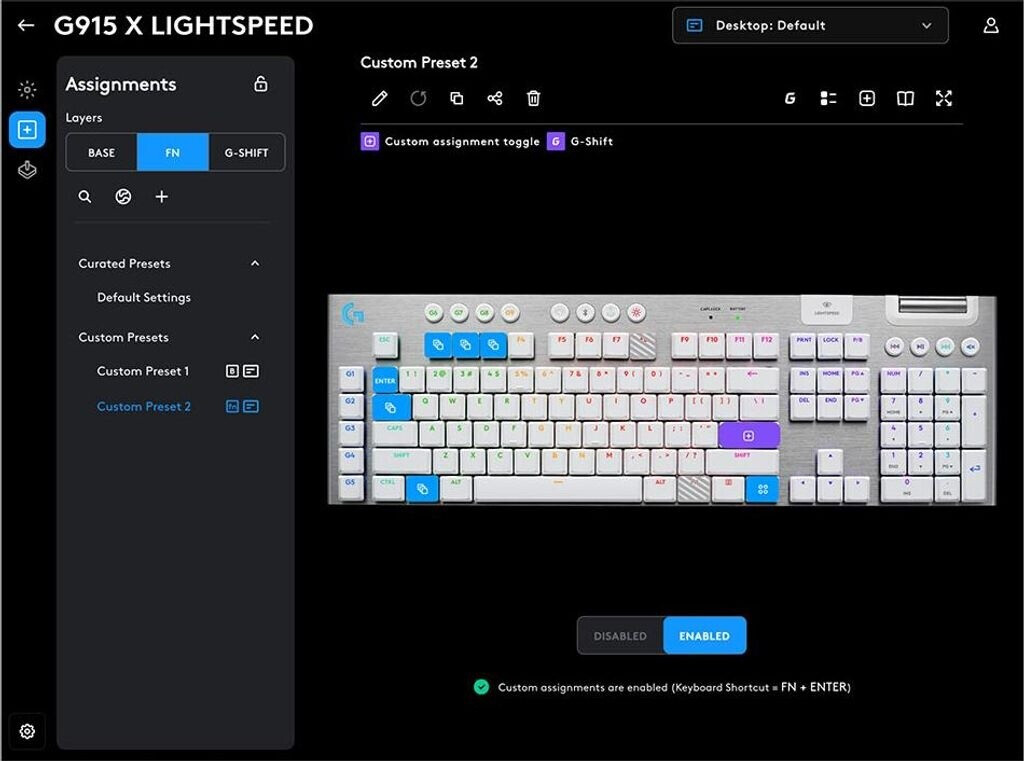The width and height of the screenshot is (1024, 761).
Task: Click the search magnifier in Assignments
Action: [x=85, y=197]
